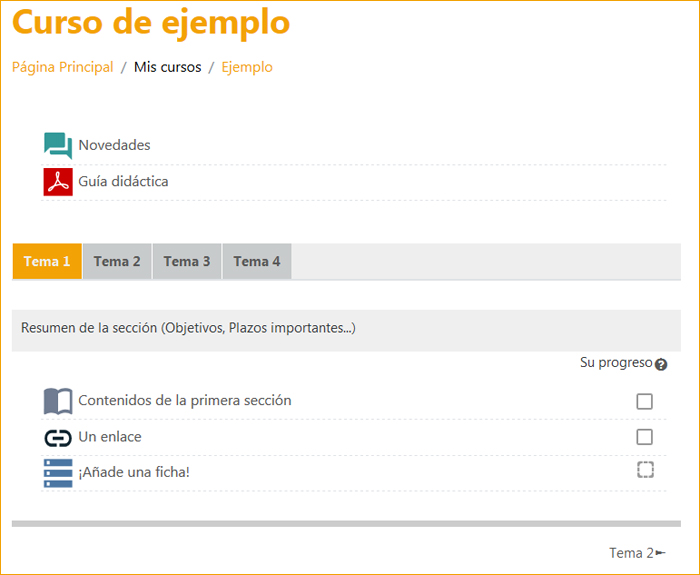The width and height of the screenshot is (700, 575).
Task: Click the book icon for Contenidos
Action: (58, 401)
